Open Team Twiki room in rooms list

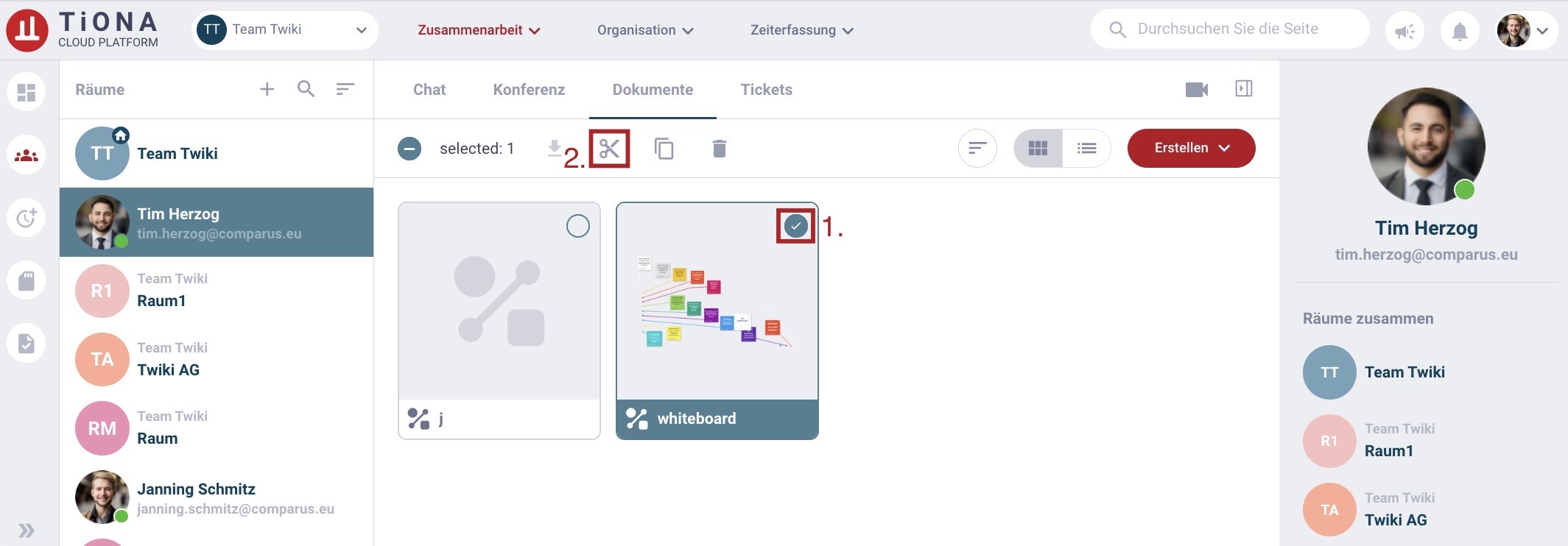click(x=217, y=153)
